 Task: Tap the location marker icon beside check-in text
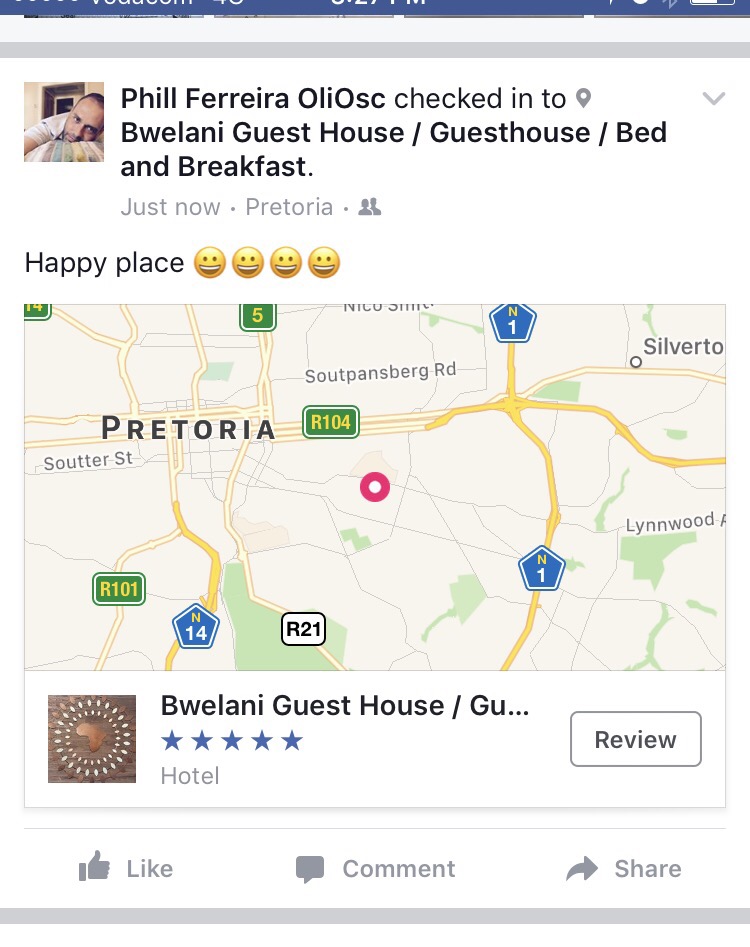click(584, 99)
